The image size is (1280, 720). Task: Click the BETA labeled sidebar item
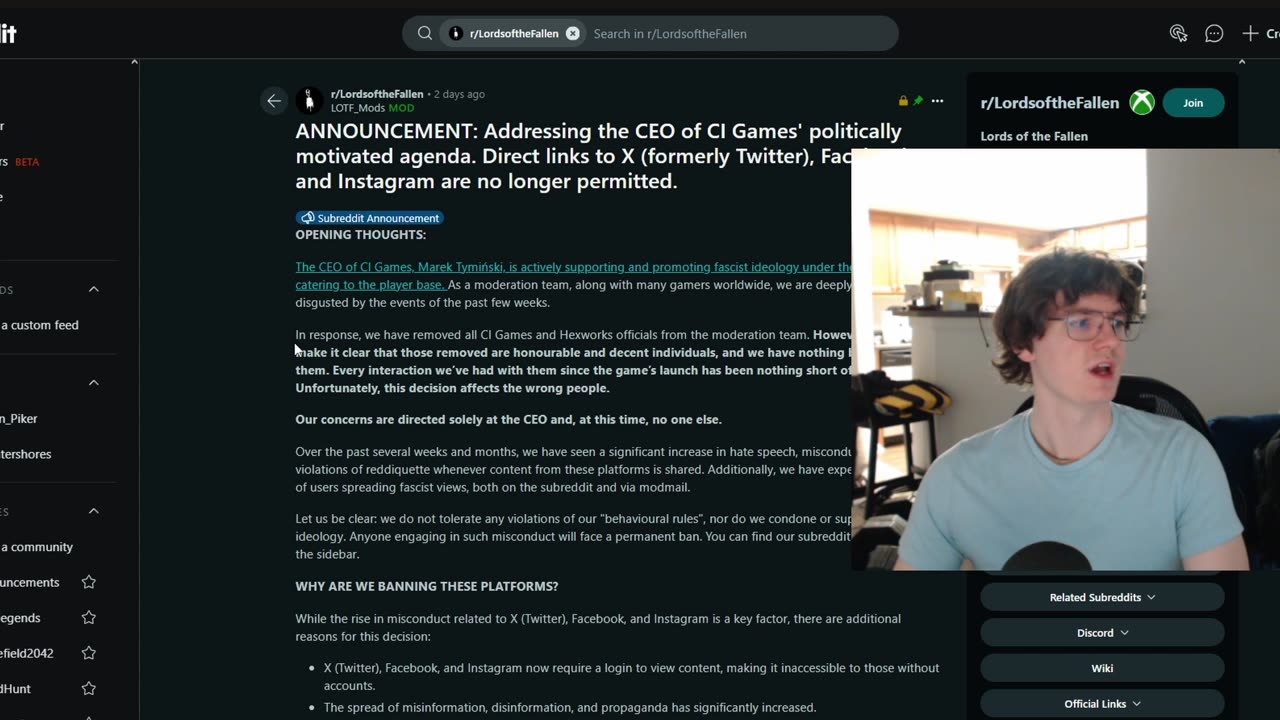point(20,162)
